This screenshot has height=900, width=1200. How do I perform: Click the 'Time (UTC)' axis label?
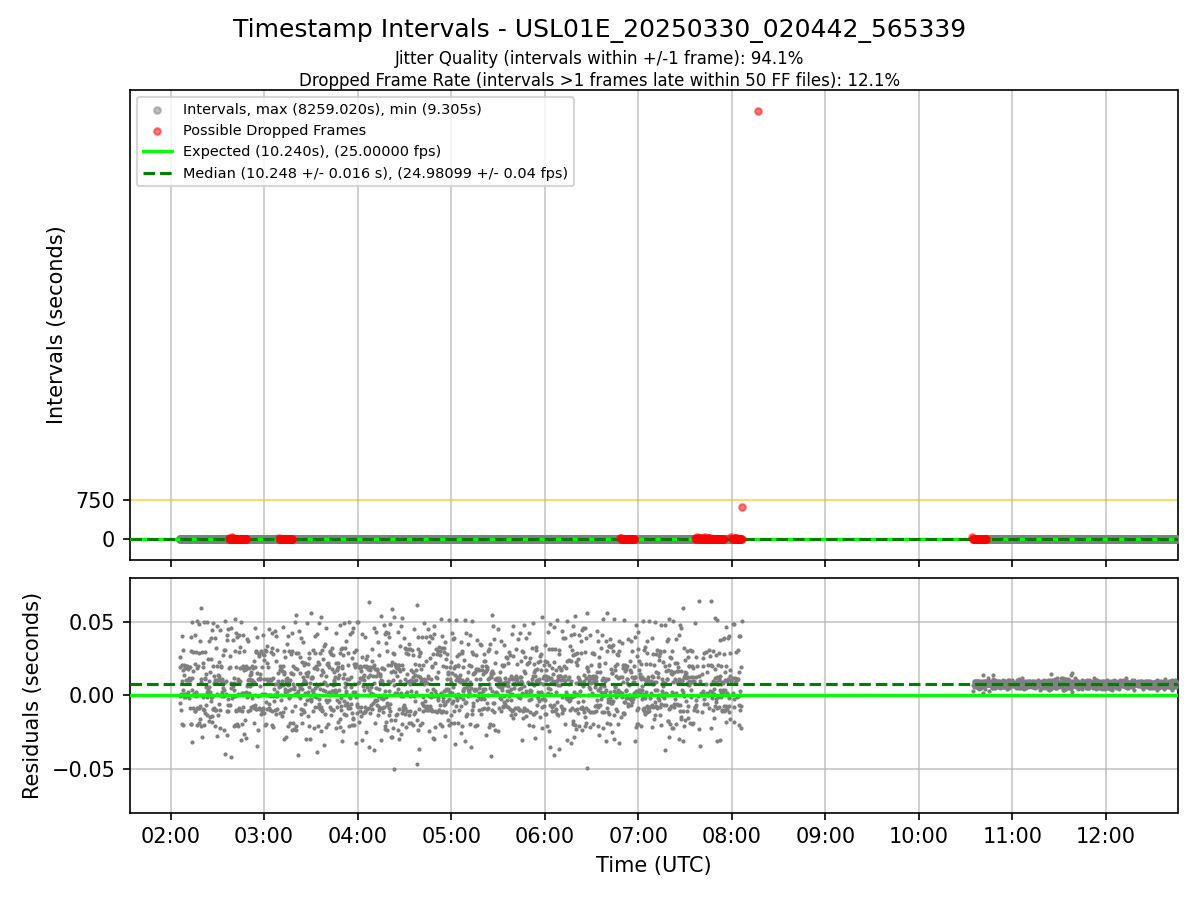click(x=654, y=865)
